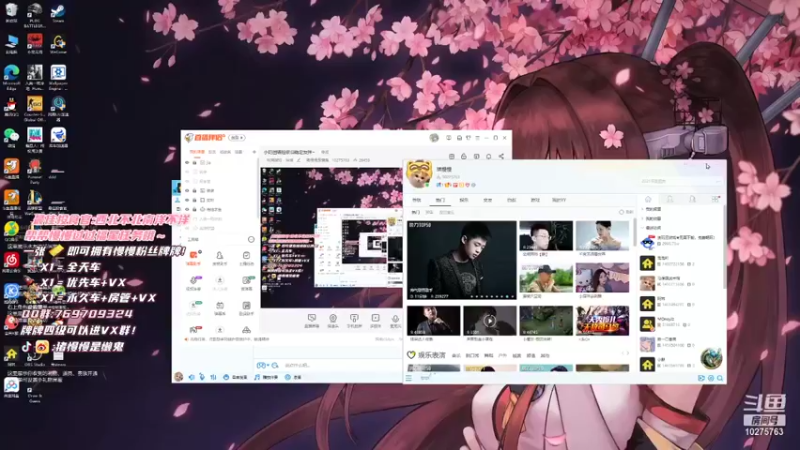Click the share icon in streaming app header

point(501,156)
